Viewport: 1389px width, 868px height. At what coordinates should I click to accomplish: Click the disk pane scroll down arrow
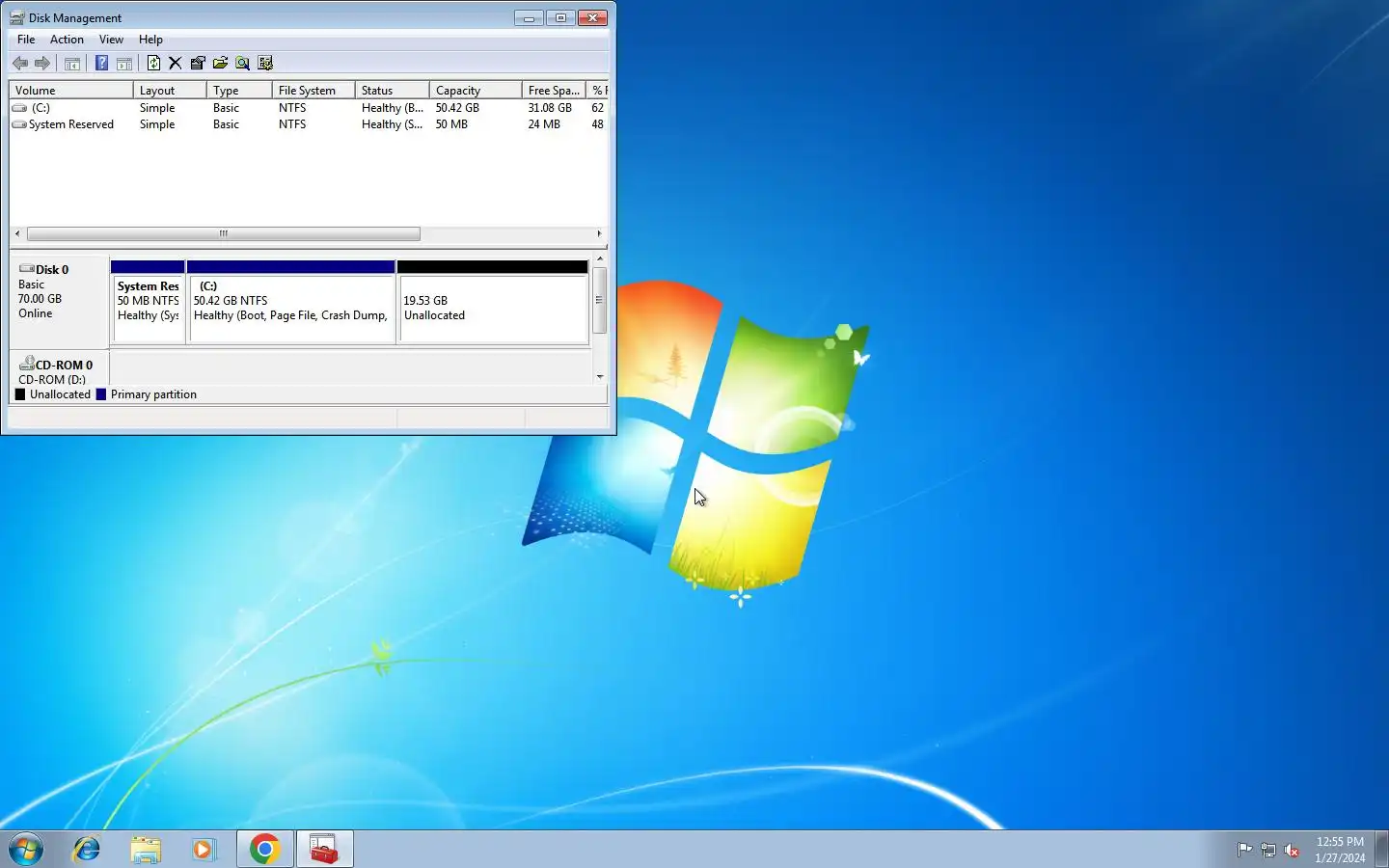pos(599,377)
